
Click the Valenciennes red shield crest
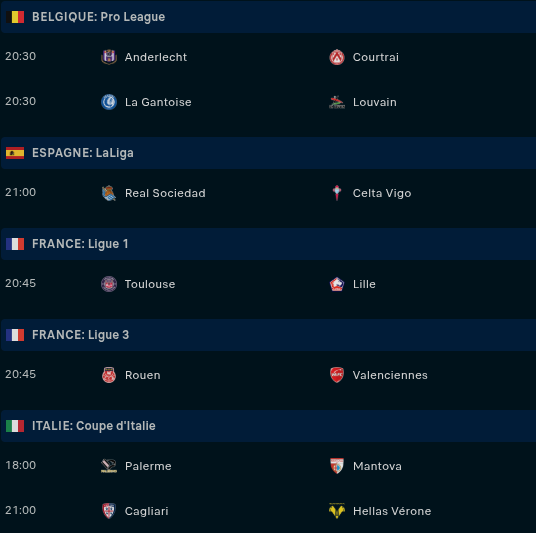coord(337,375)
